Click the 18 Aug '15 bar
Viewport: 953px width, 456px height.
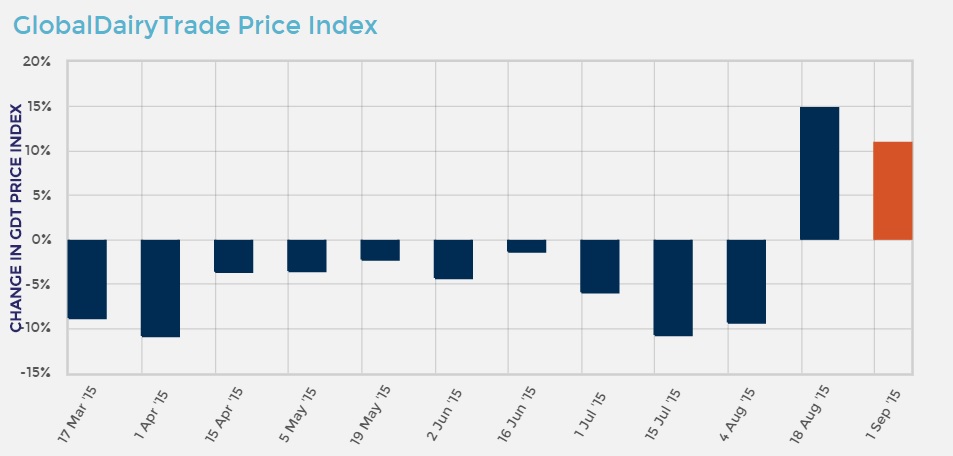click(x=819, y=173)
